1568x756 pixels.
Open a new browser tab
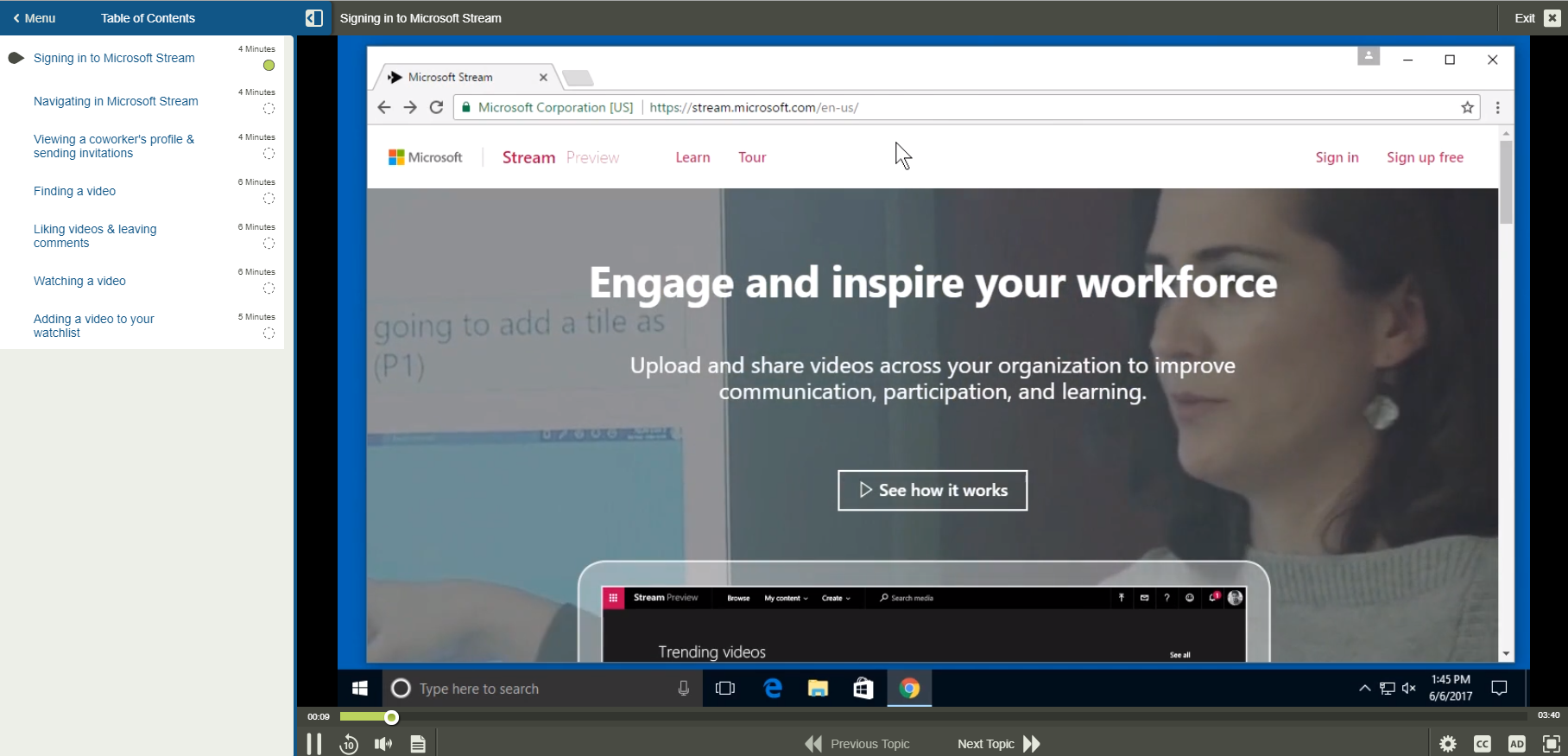coord(578,79)
